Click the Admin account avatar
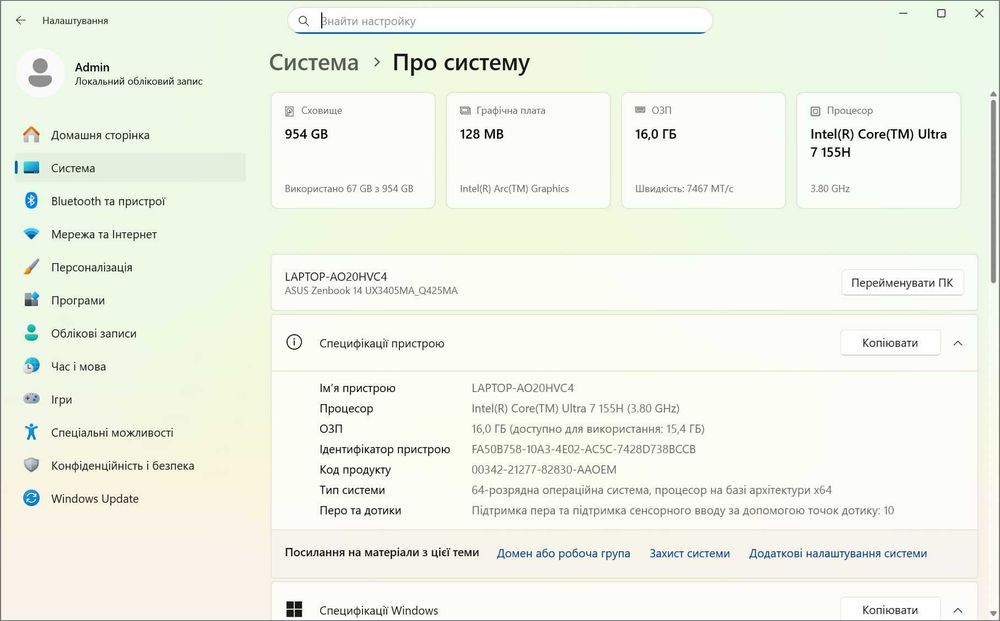 coord(41,73)
